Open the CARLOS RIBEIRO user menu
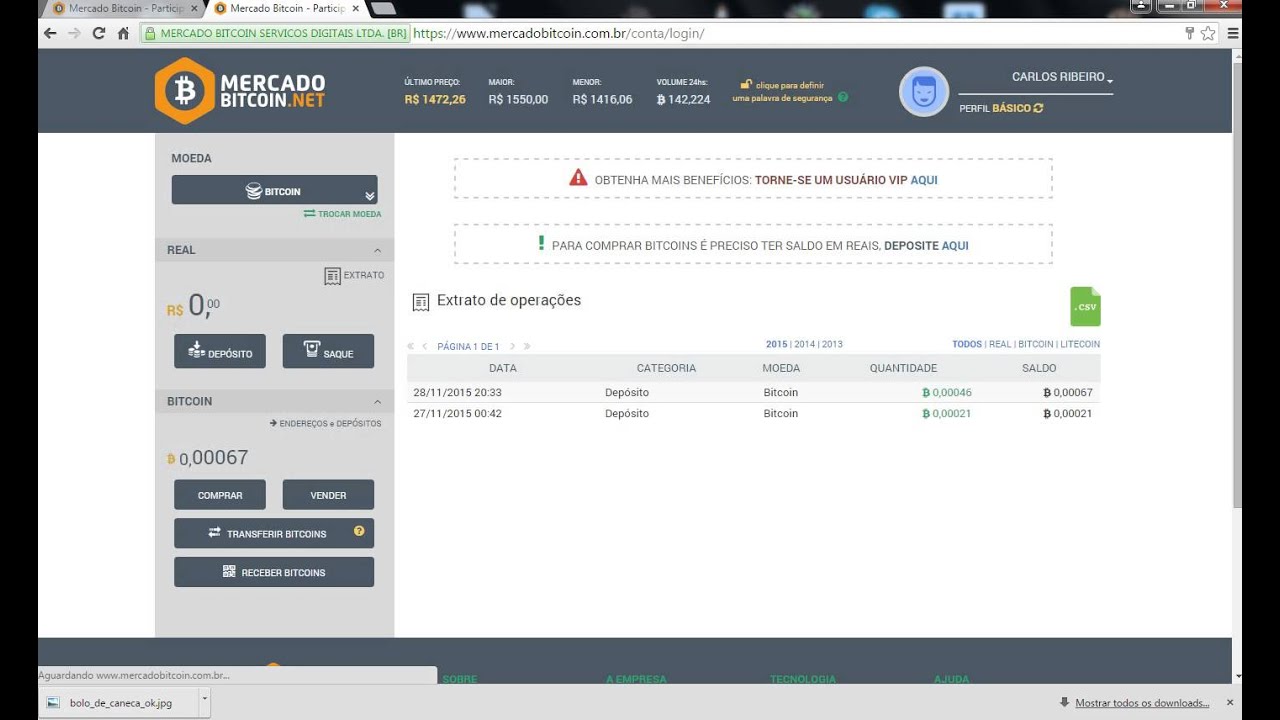The width and height of the screenshot is (1280, 720). pos(1062,77)
